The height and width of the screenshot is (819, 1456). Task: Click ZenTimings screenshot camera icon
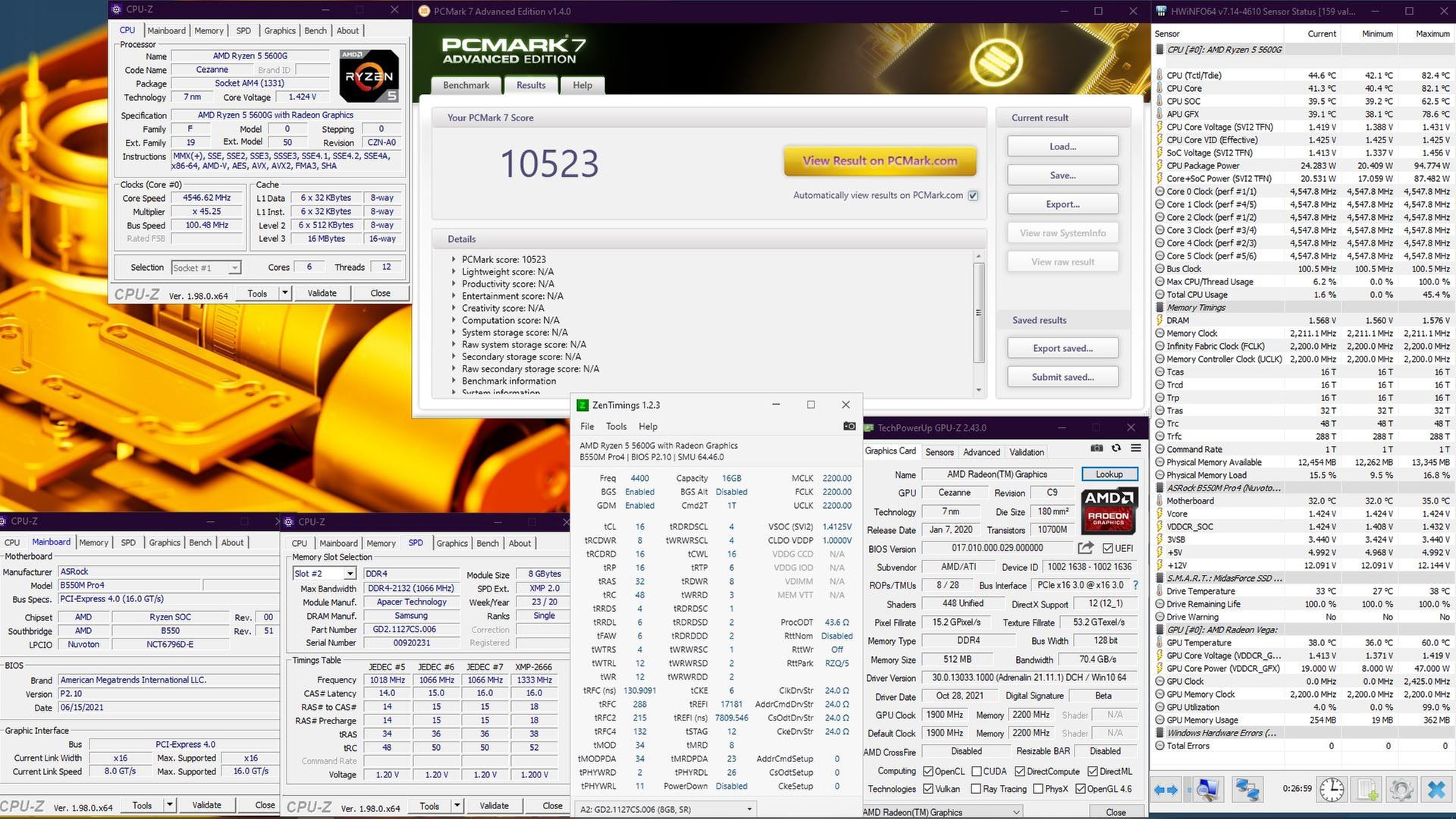coord(849,426)
